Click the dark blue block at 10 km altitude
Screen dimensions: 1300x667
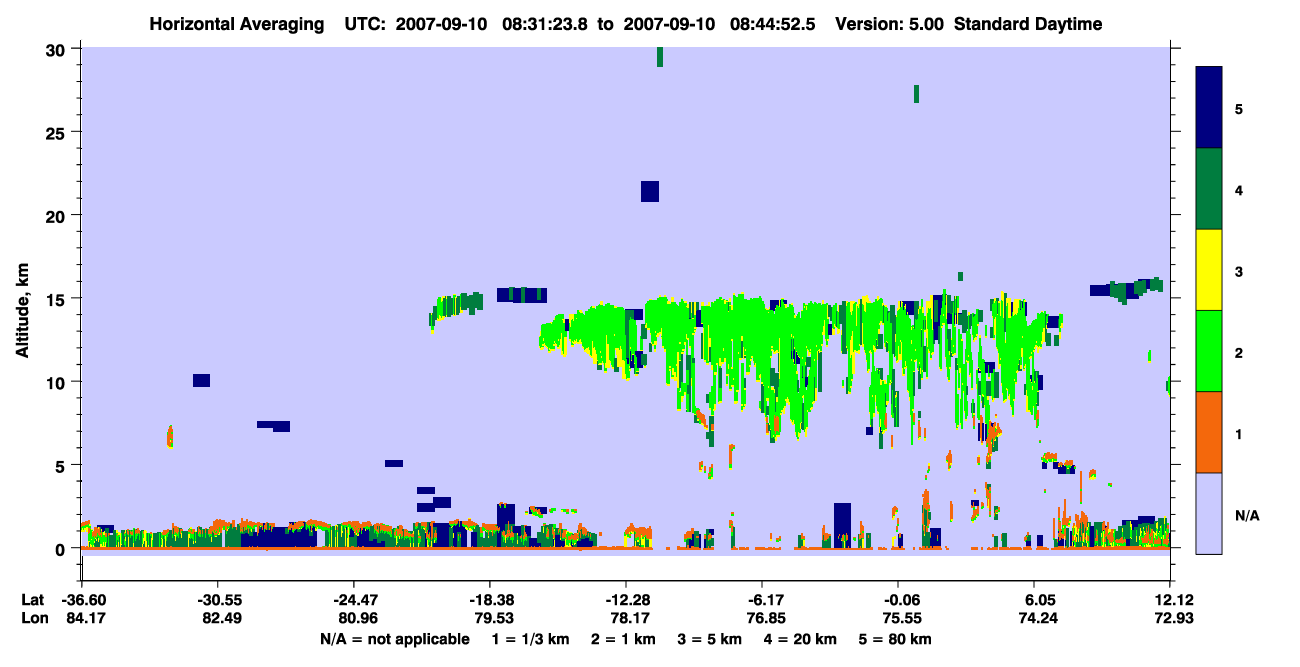click(201, 380)
